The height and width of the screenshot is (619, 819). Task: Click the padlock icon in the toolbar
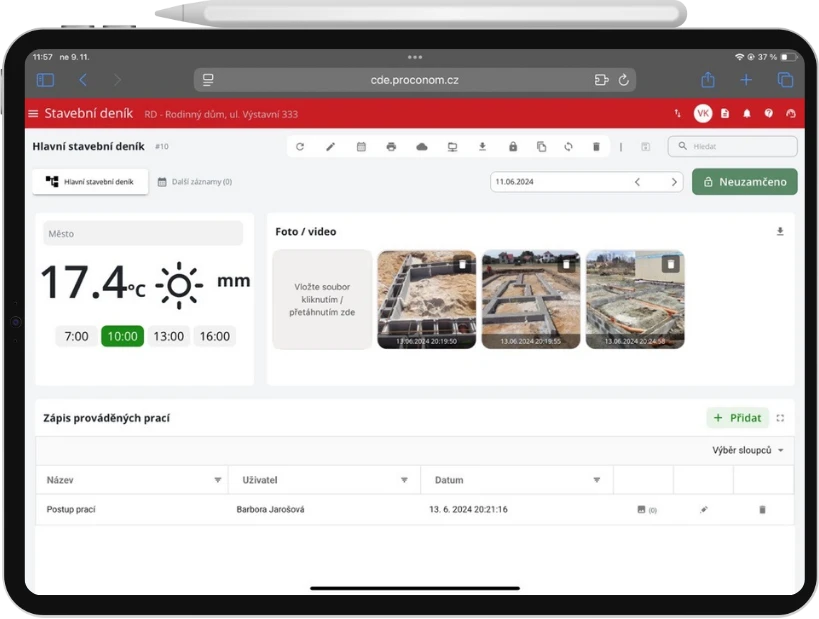tap(512, 147)
